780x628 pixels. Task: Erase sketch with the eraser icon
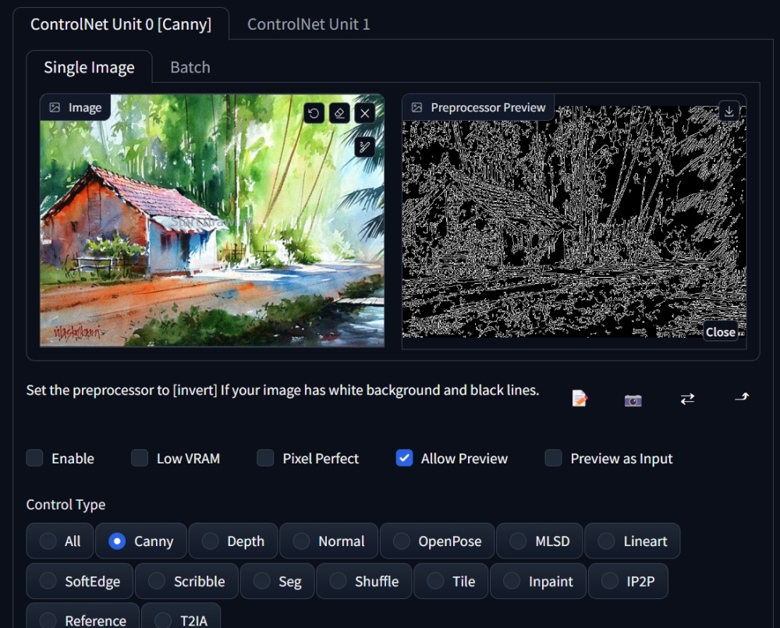(339, 113)
